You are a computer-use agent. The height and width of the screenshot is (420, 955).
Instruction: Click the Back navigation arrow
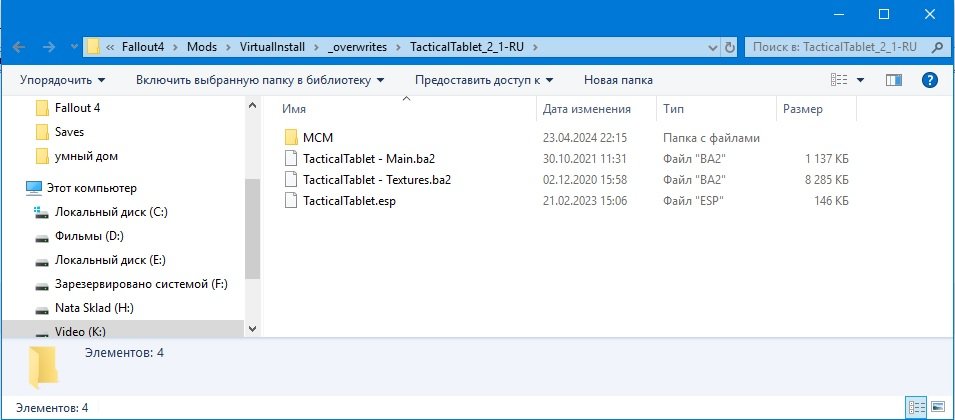pyautogui.click(x=19, y=47)
